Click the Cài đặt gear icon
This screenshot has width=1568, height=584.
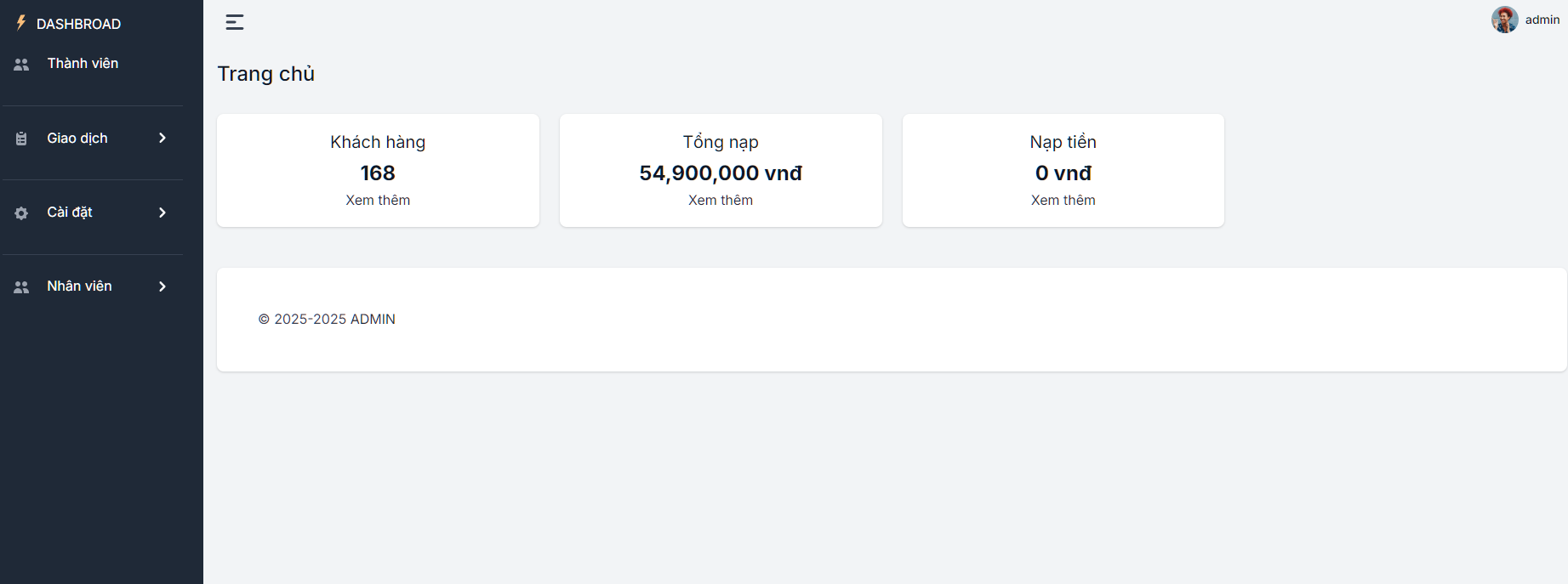(21, 213)
